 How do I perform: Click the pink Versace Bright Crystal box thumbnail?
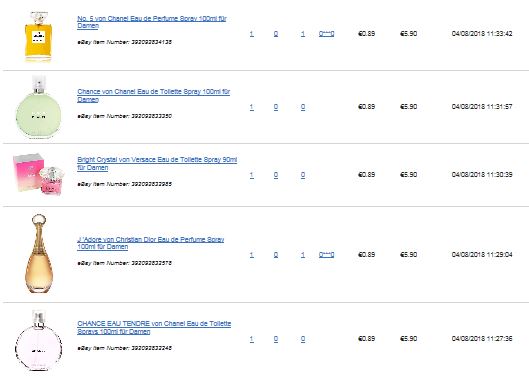click(x=38, y=174)
